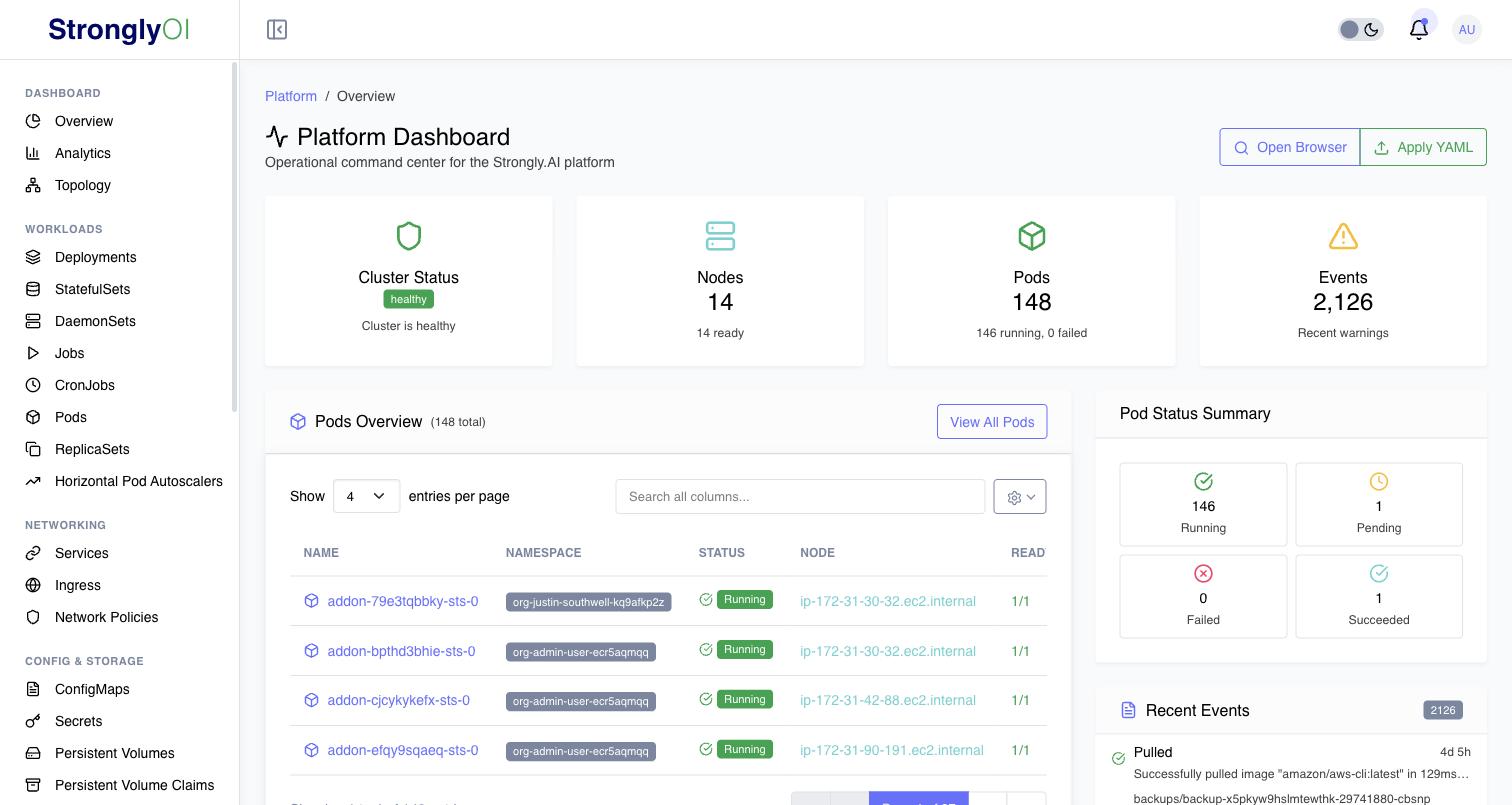Click the Running pods summary tile

(1203, 504)
